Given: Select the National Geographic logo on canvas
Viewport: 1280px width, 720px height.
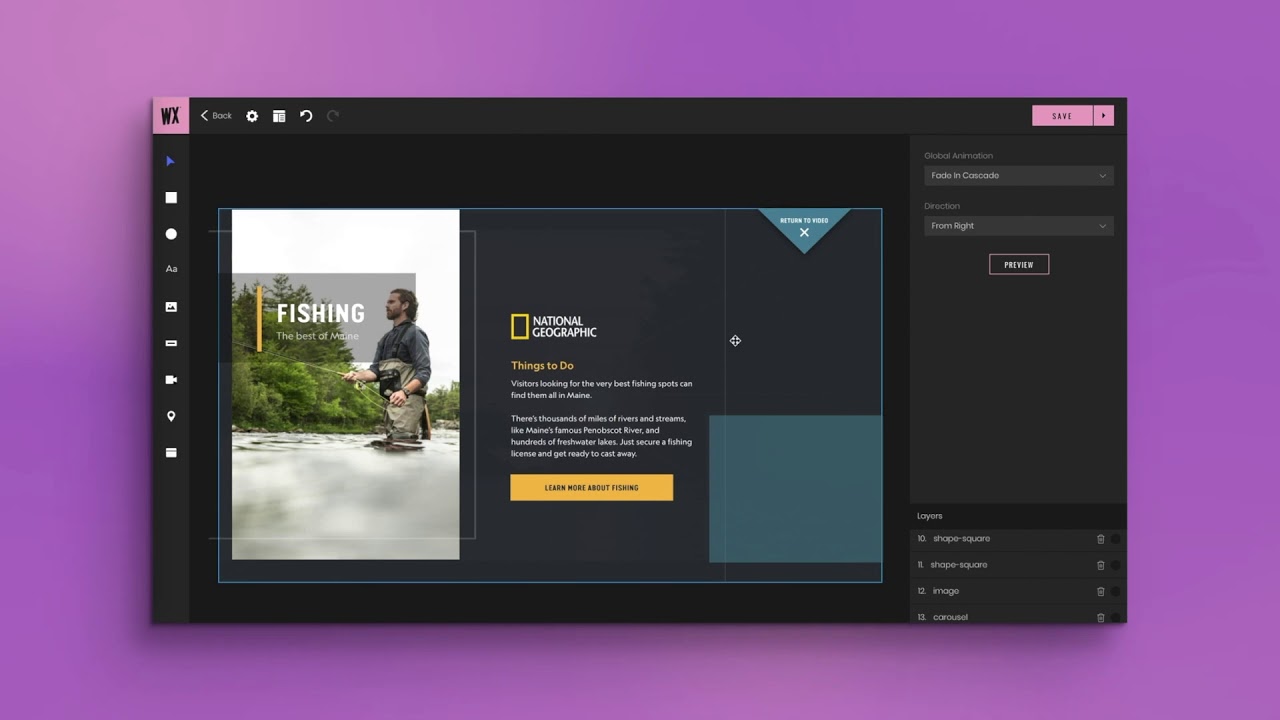Looking at the screenshot, I should [553, 327].
